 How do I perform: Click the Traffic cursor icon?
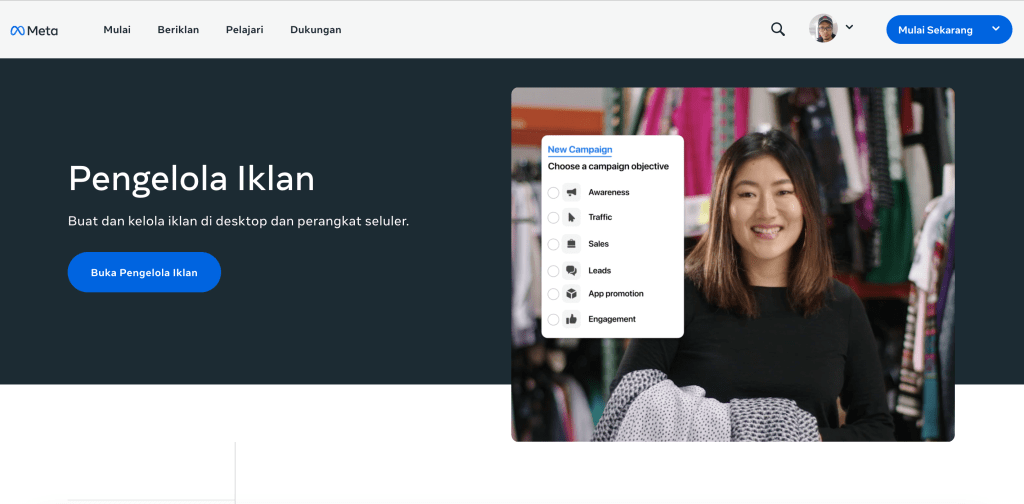[x=571, y=217]
